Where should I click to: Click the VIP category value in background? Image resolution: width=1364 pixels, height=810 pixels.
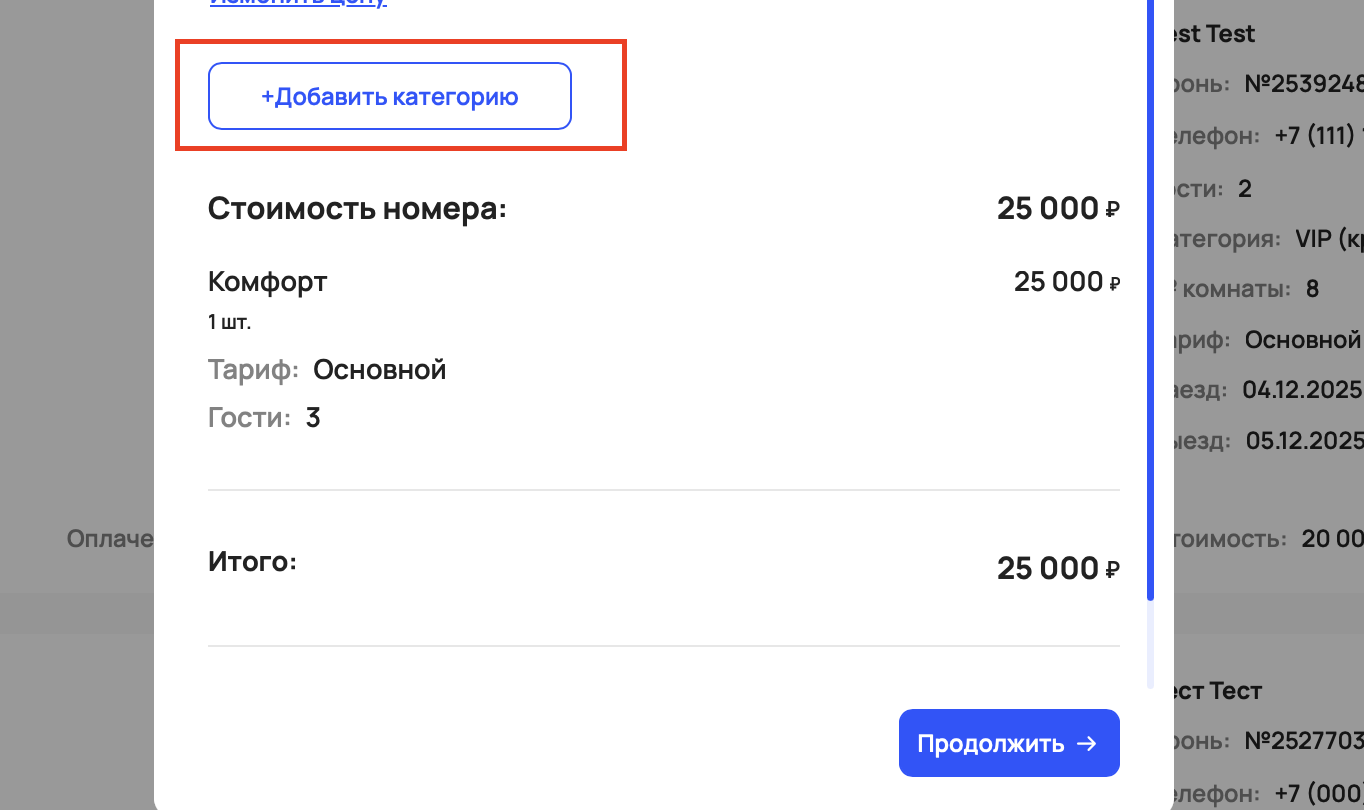click(x=1328, y=240)
